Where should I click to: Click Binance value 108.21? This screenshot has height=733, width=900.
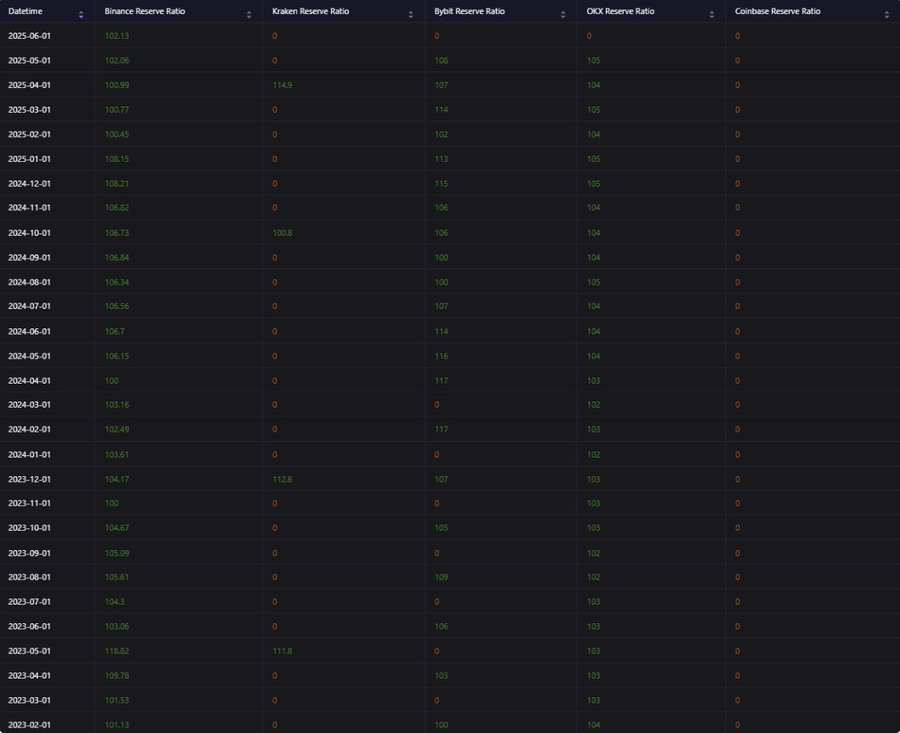pos(117,184)
